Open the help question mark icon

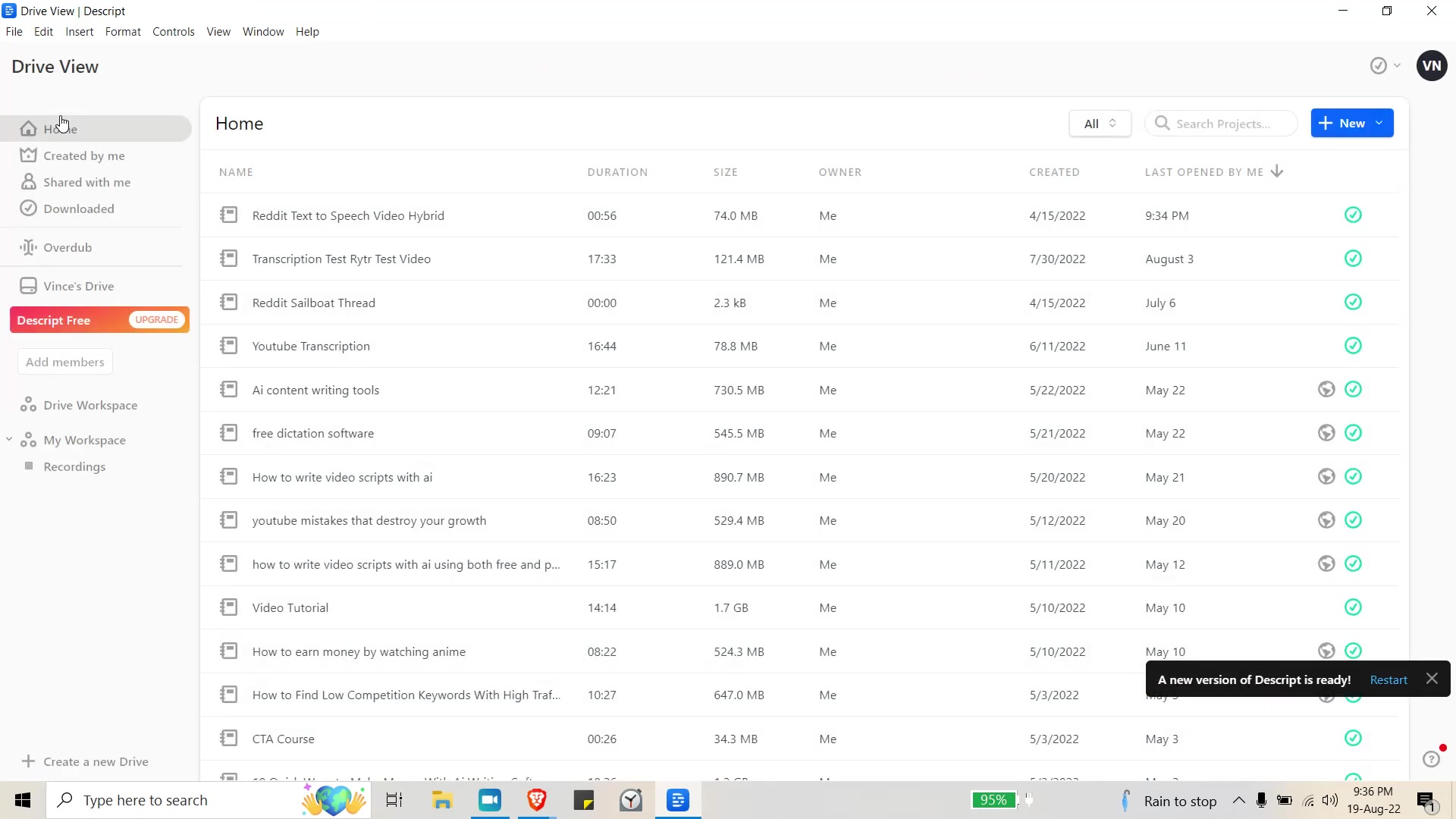(x=1431, y=759)
